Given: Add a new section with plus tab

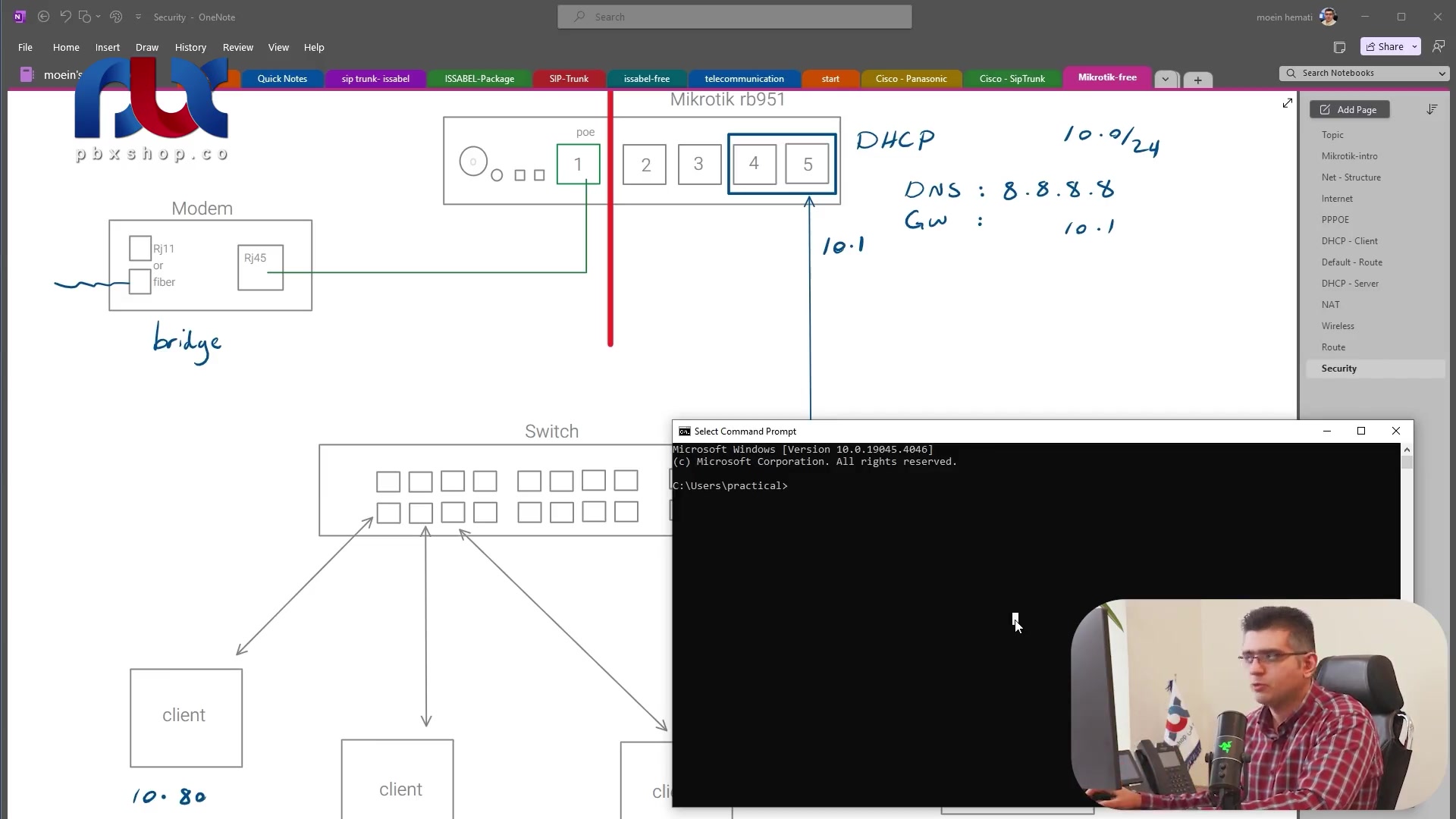Looking at the screenshot, I should point(1197,80).
